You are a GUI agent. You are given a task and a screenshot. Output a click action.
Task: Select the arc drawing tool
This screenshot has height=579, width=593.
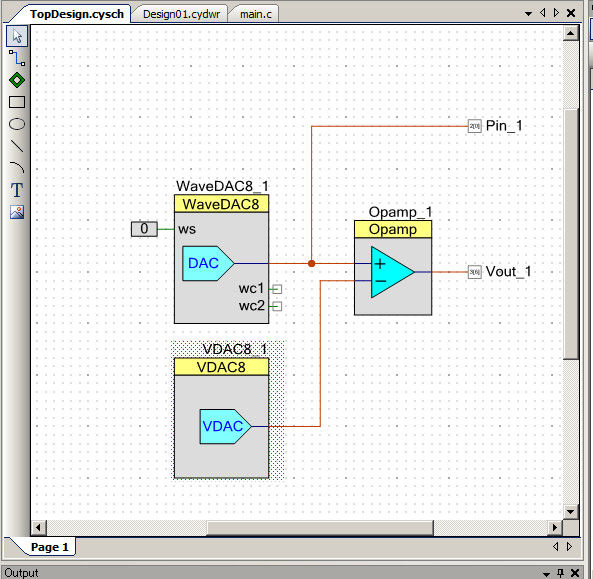pos(17,168)
